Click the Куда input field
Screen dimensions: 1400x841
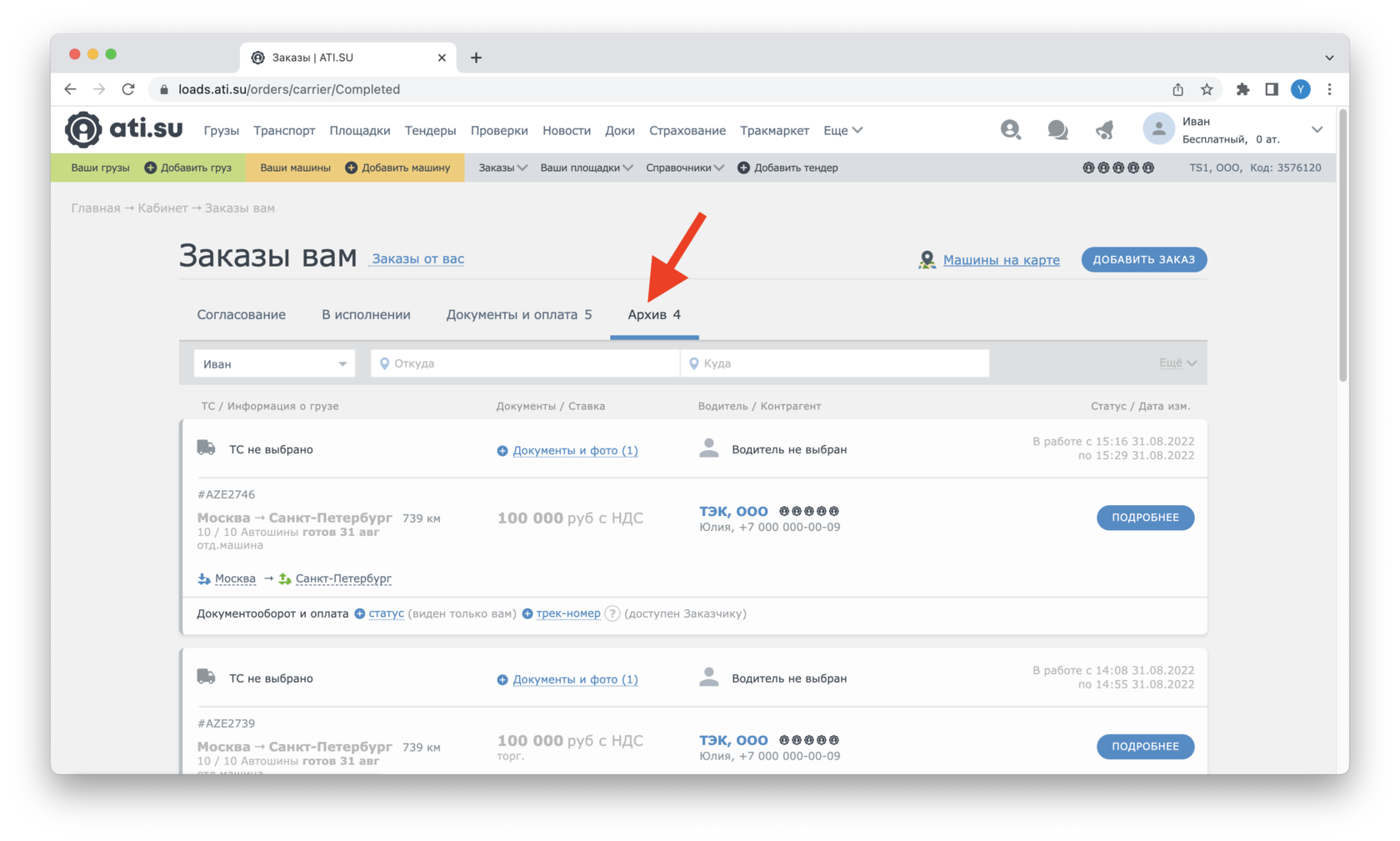[835, 363]
